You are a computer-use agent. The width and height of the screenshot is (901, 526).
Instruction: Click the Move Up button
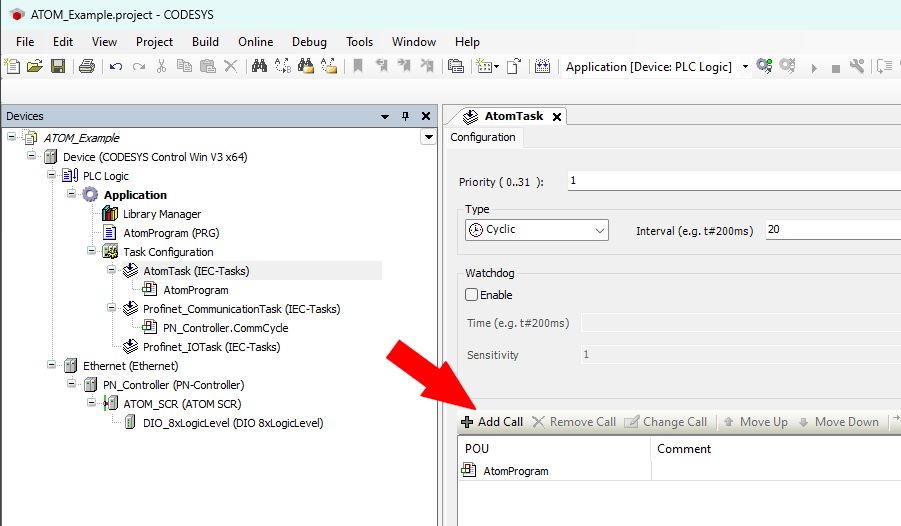coord(756,422)
